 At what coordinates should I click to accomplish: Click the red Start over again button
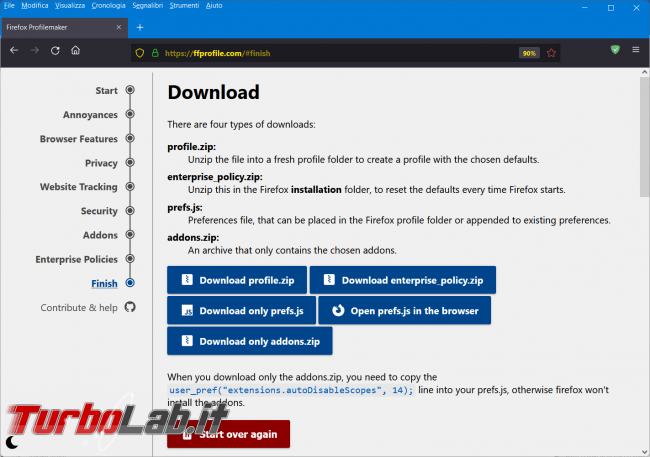pyautogui.click(x=228, y=434)
